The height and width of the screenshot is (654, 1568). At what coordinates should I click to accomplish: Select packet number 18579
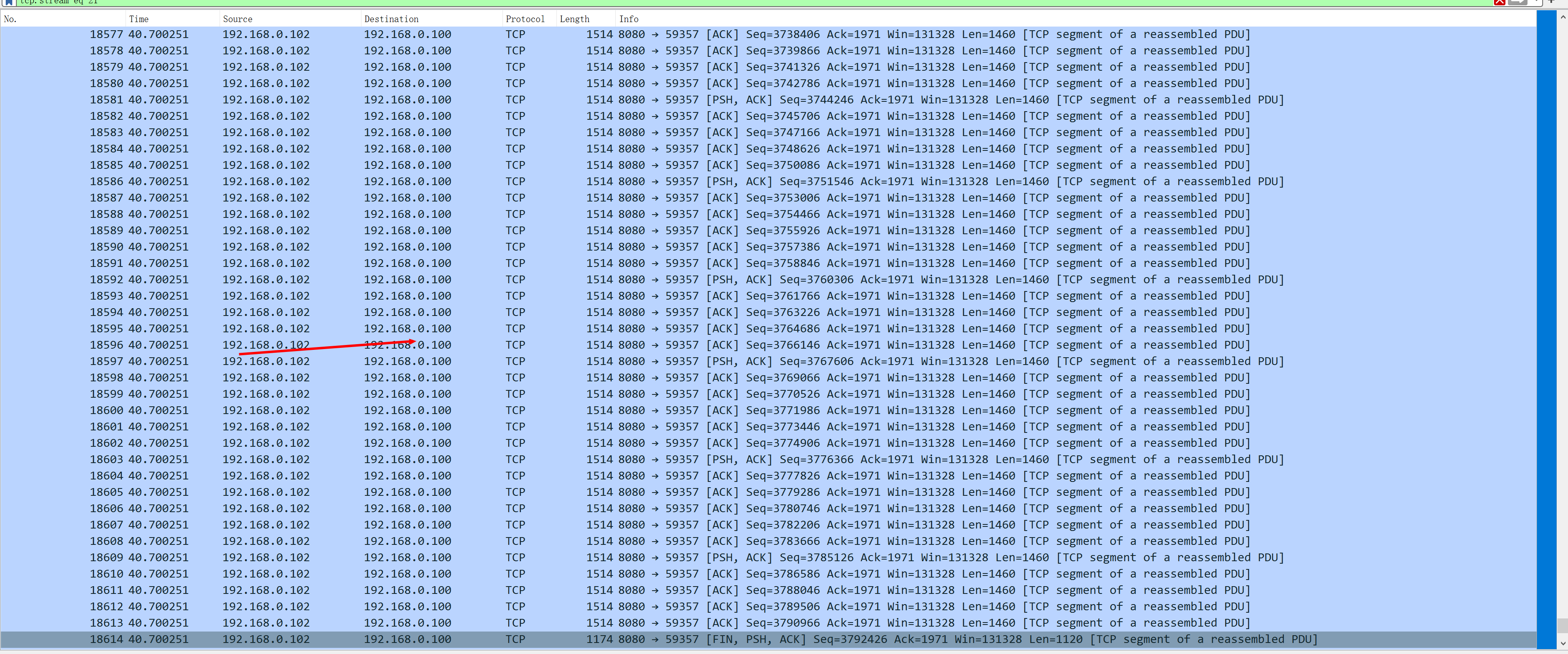pyautogui.click(x=768, y=67)
